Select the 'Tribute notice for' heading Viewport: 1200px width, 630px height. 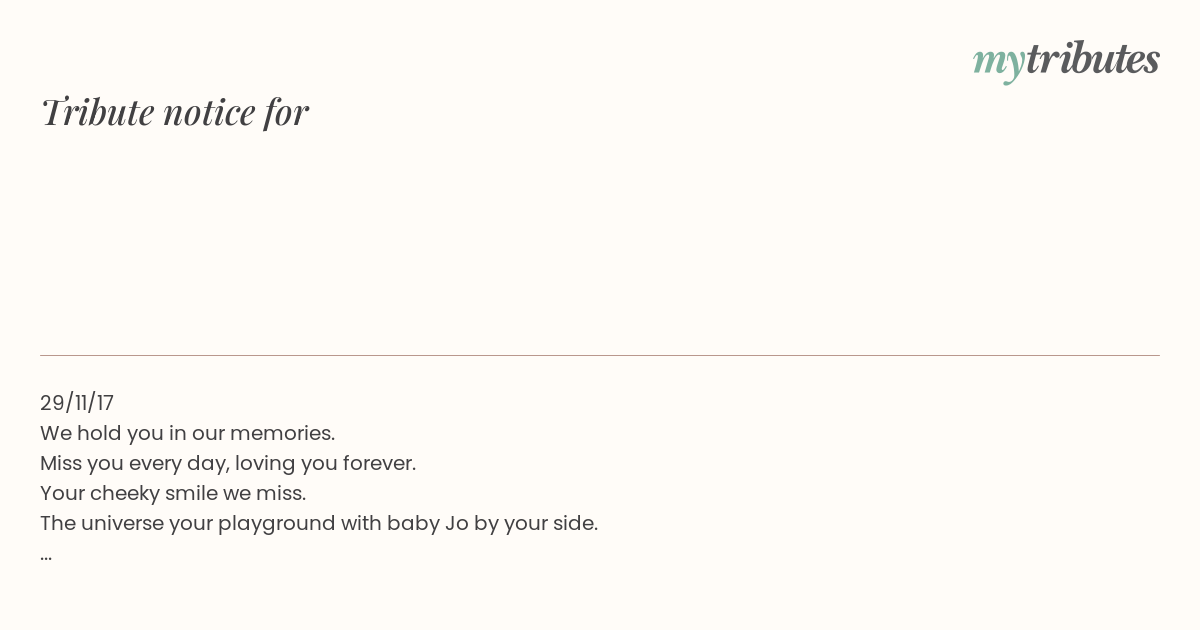[175, 112]
